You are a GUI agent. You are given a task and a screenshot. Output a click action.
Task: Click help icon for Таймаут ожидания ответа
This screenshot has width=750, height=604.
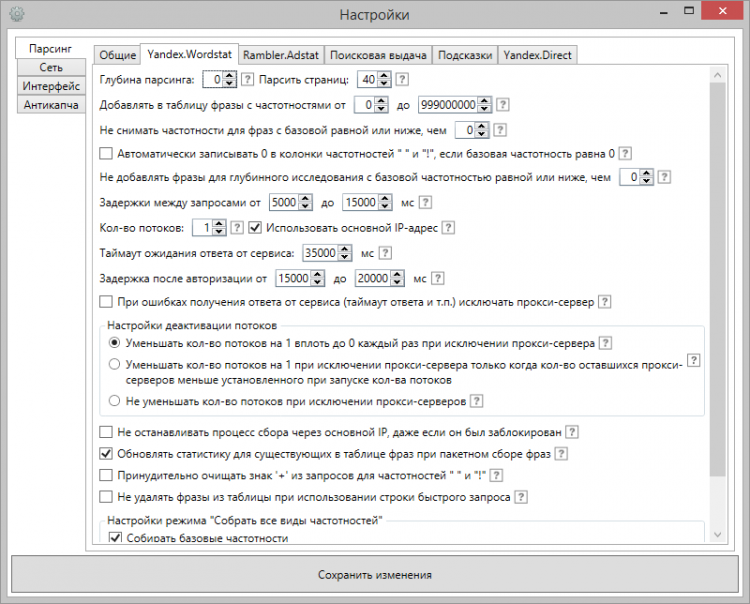click(x=386, y=253)
